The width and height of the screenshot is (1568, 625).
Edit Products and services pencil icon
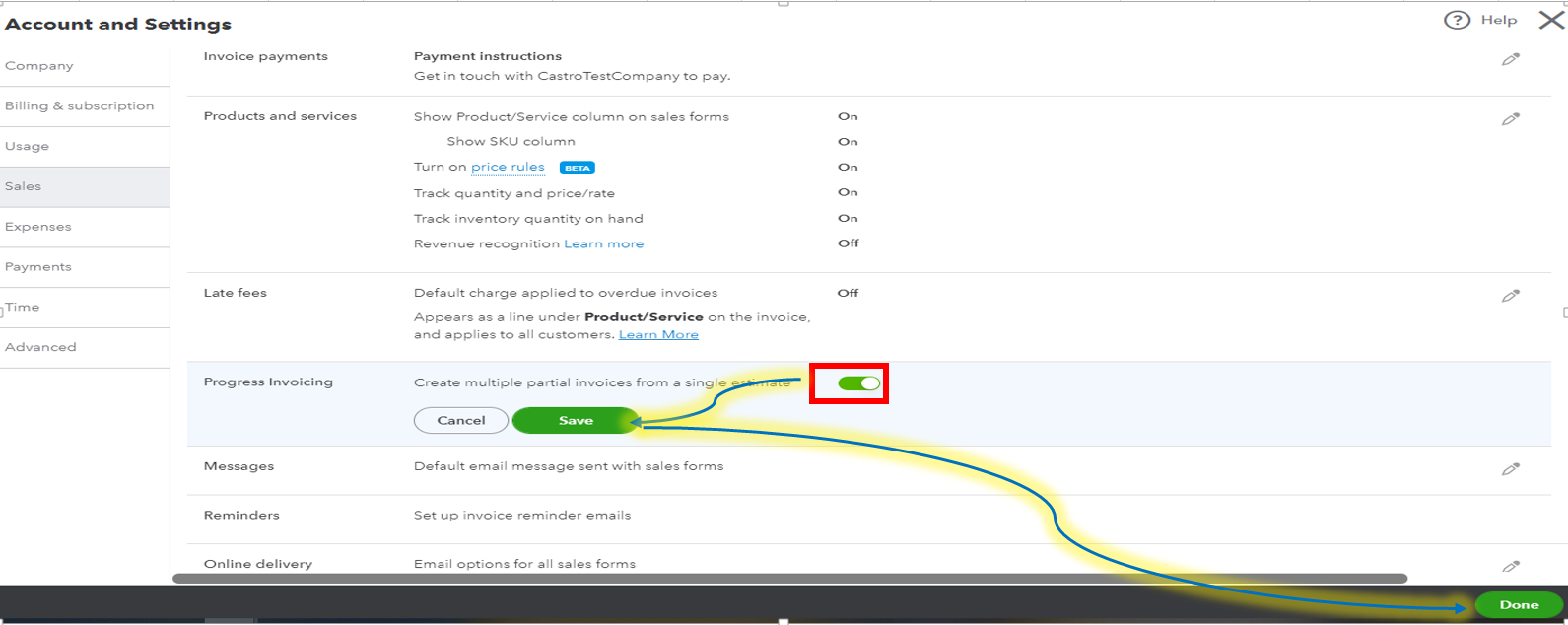1510,119
